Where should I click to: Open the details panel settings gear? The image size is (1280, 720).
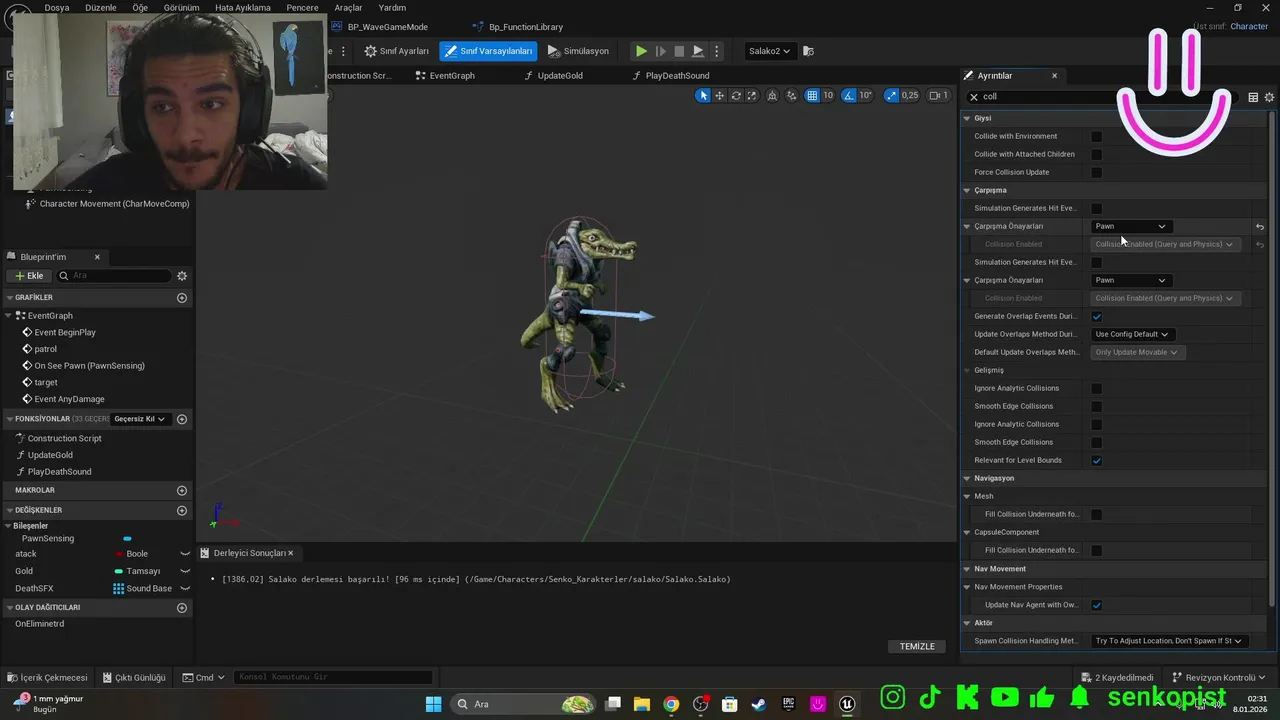(x=1269, y=97)
